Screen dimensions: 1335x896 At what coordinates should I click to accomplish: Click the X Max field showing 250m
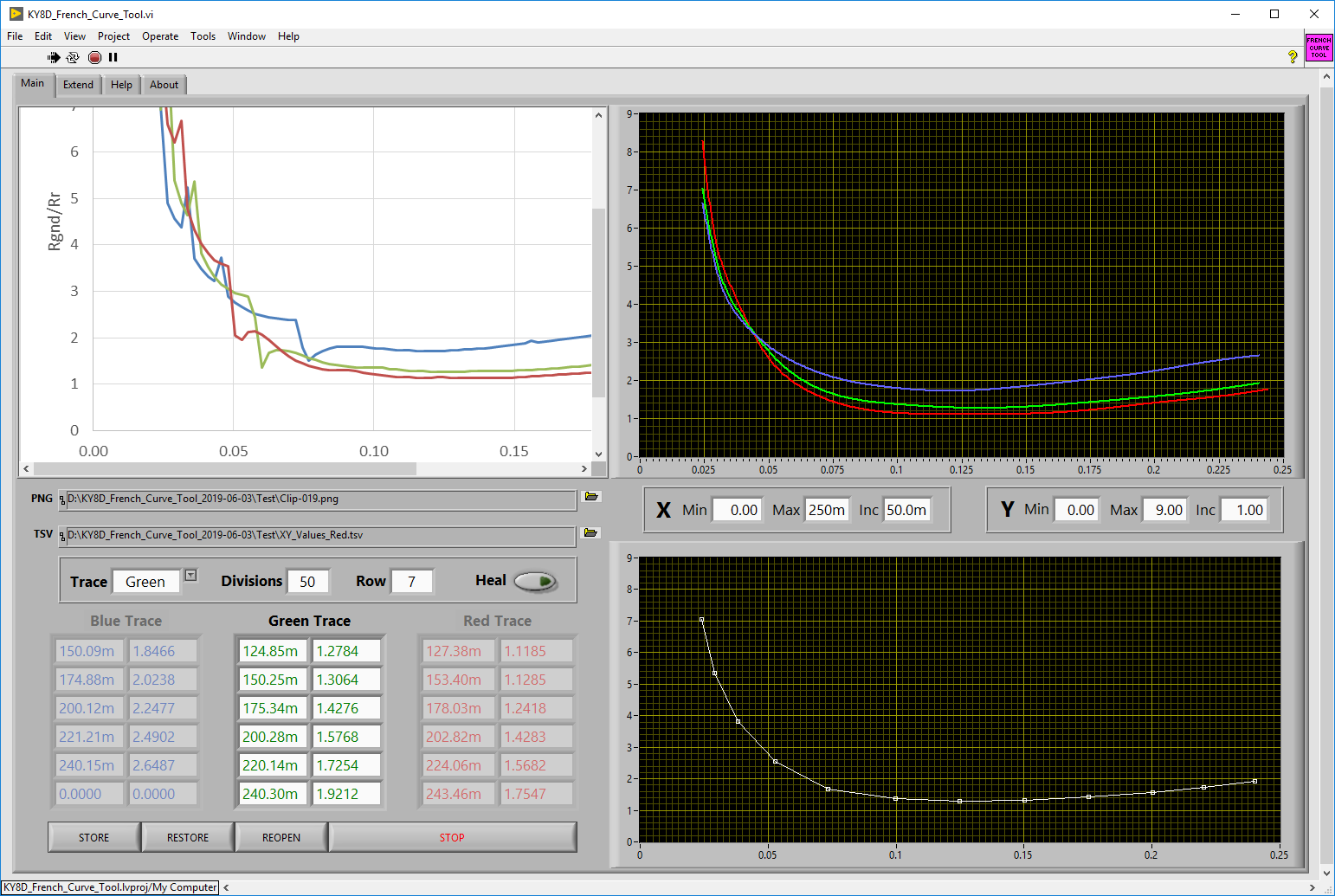tap(827, 510)
